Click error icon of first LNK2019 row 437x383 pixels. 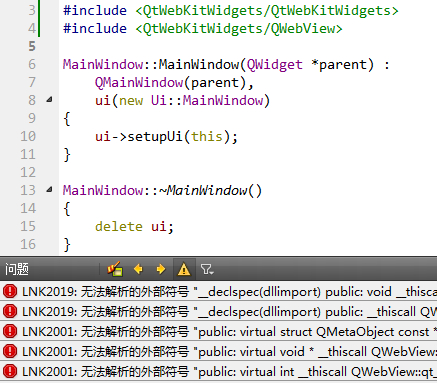(x=10, y=291)
